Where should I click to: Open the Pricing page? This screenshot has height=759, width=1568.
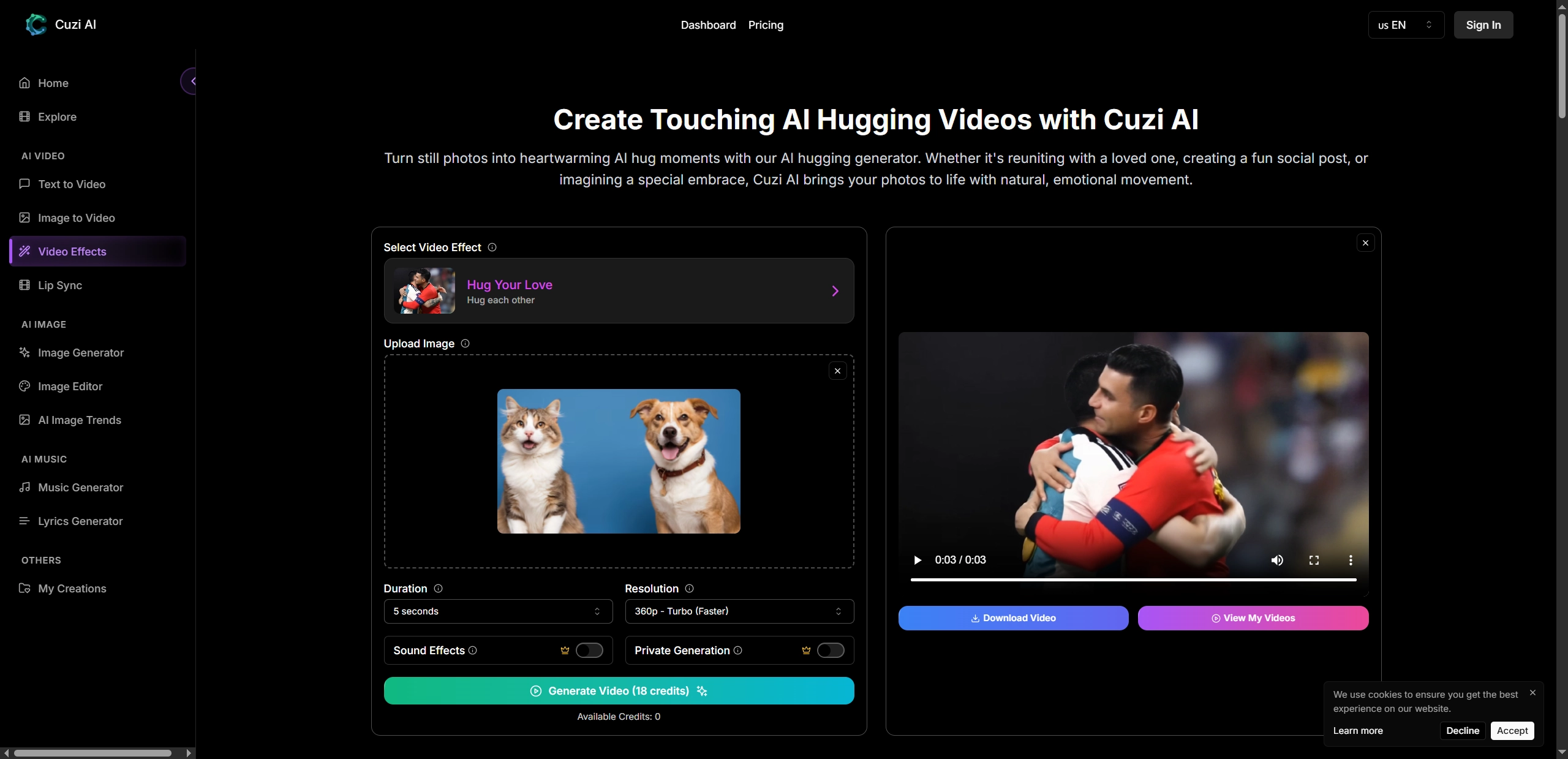point(766,25)
